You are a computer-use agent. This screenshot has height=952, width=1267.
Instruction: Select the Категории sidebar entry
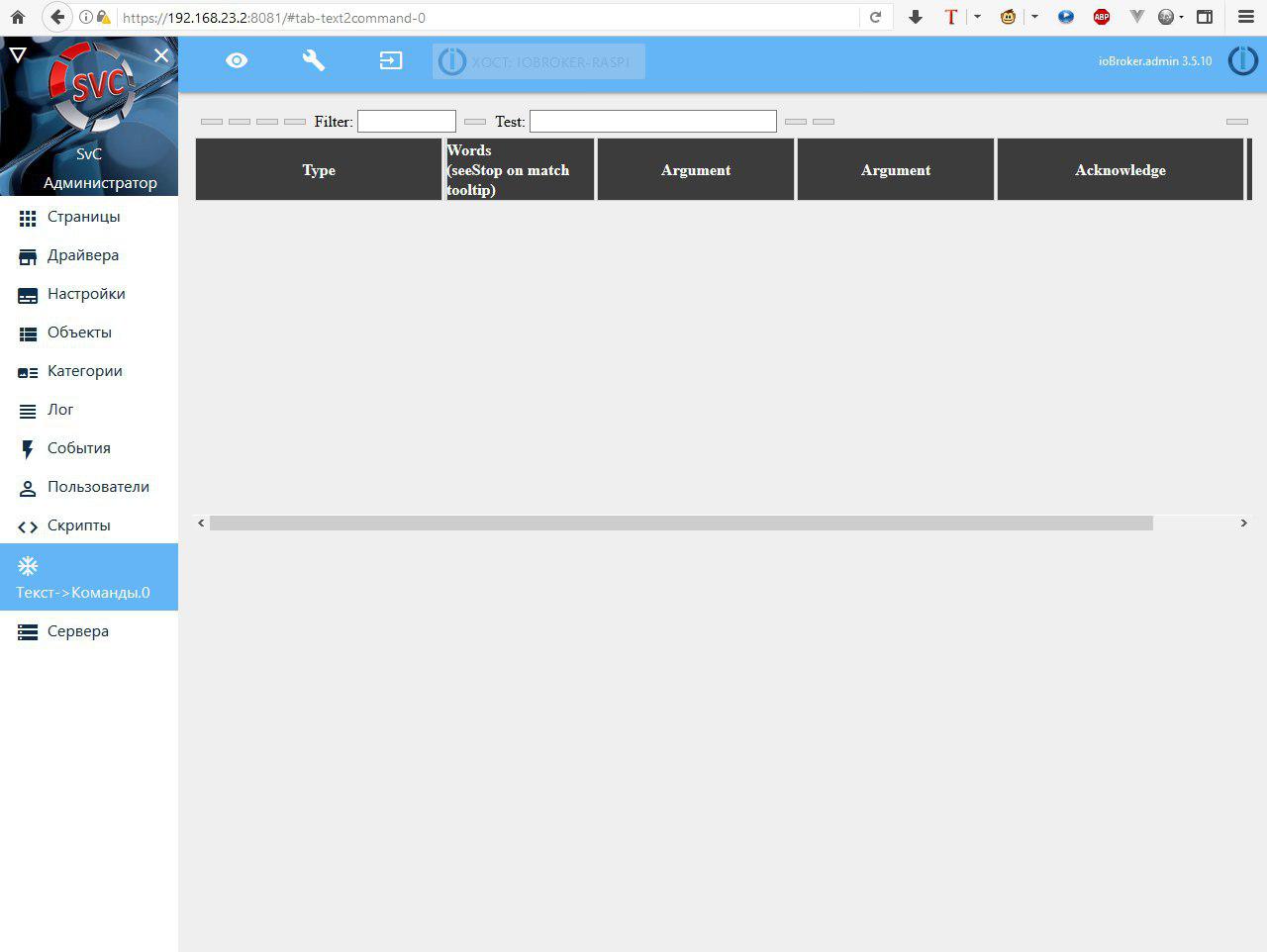89,371
